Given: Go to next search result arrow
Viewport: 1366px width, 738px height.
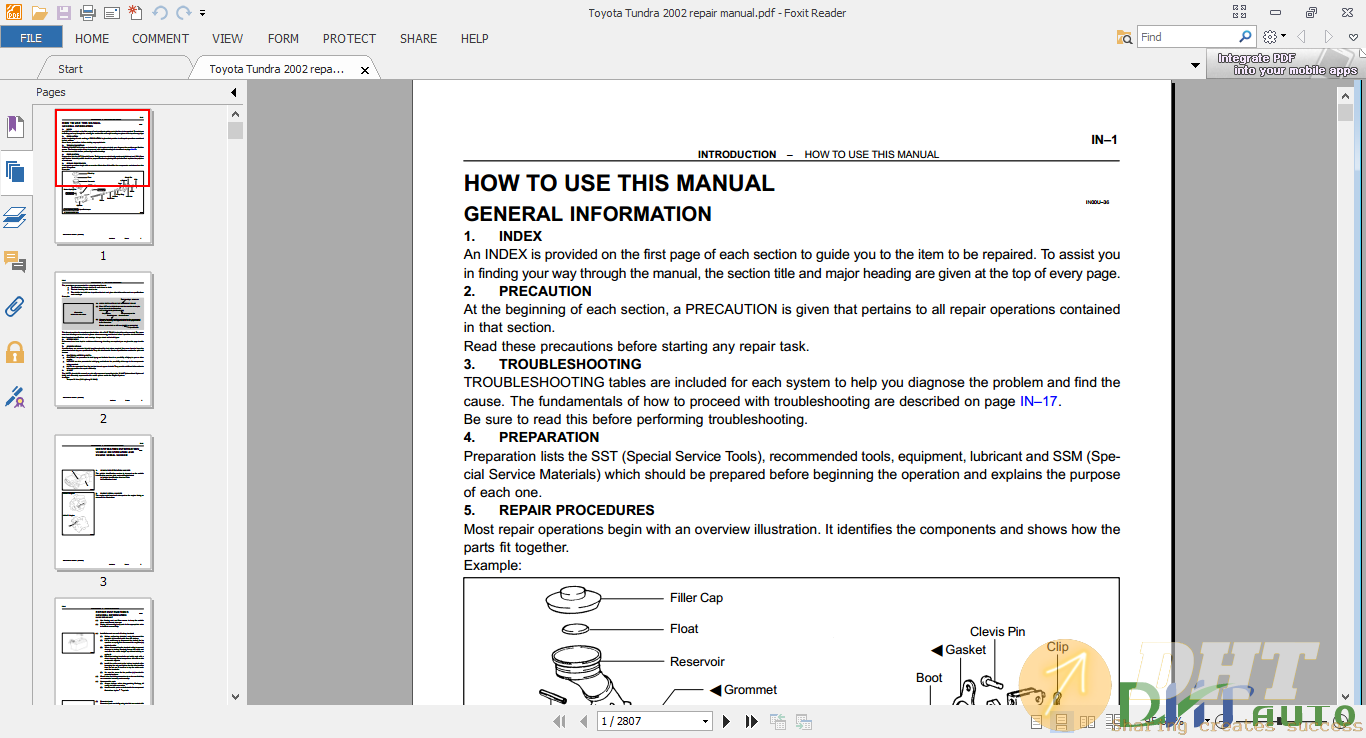Looking at the screenshot, I should coord(1329,37).
